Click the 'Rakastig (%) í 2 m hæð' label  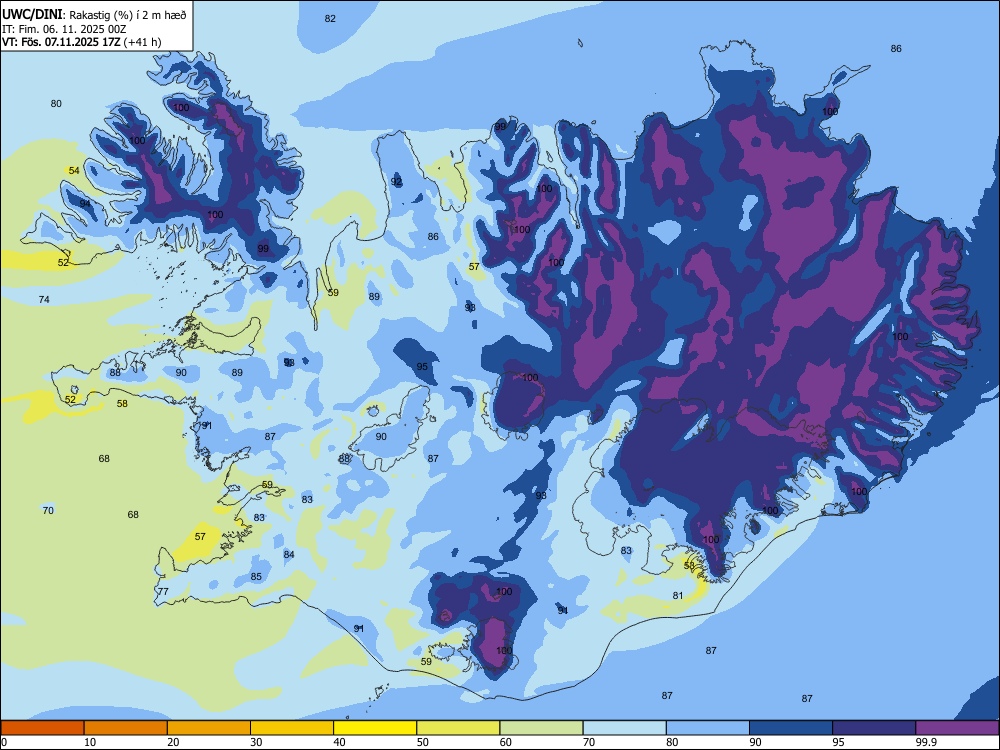point(126,15)
